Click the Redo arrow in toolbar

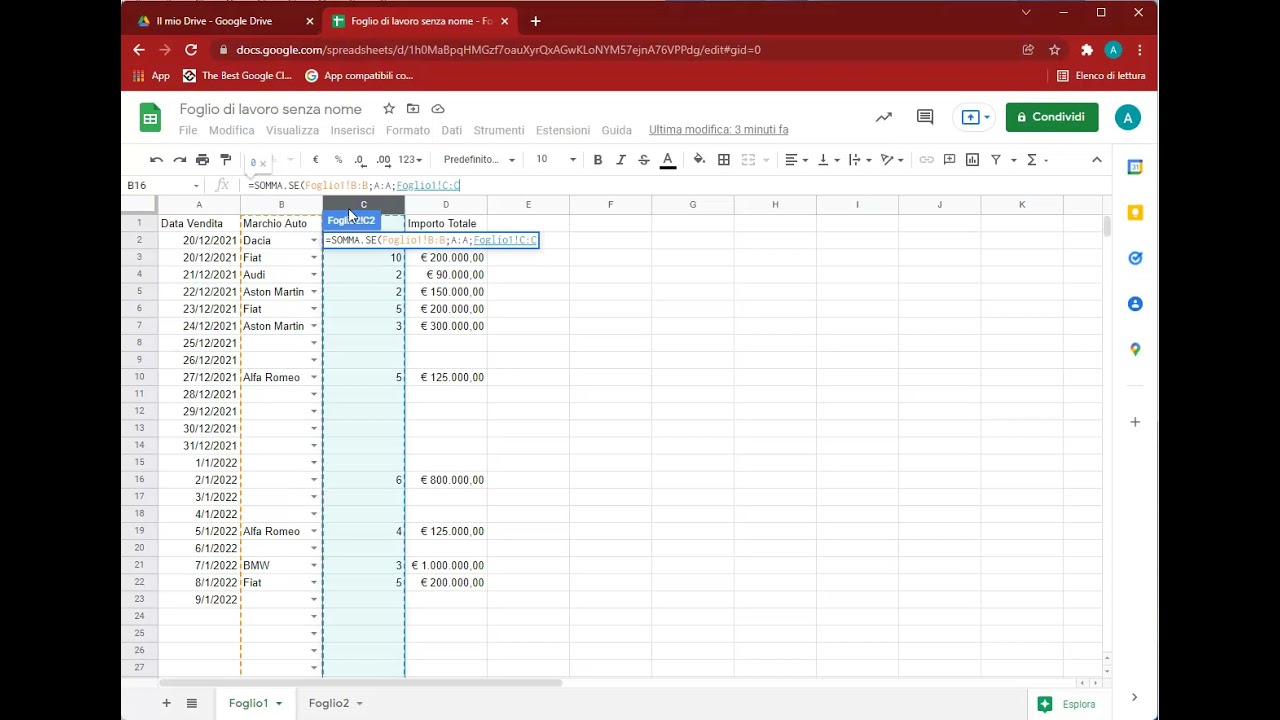coord(179,160)
